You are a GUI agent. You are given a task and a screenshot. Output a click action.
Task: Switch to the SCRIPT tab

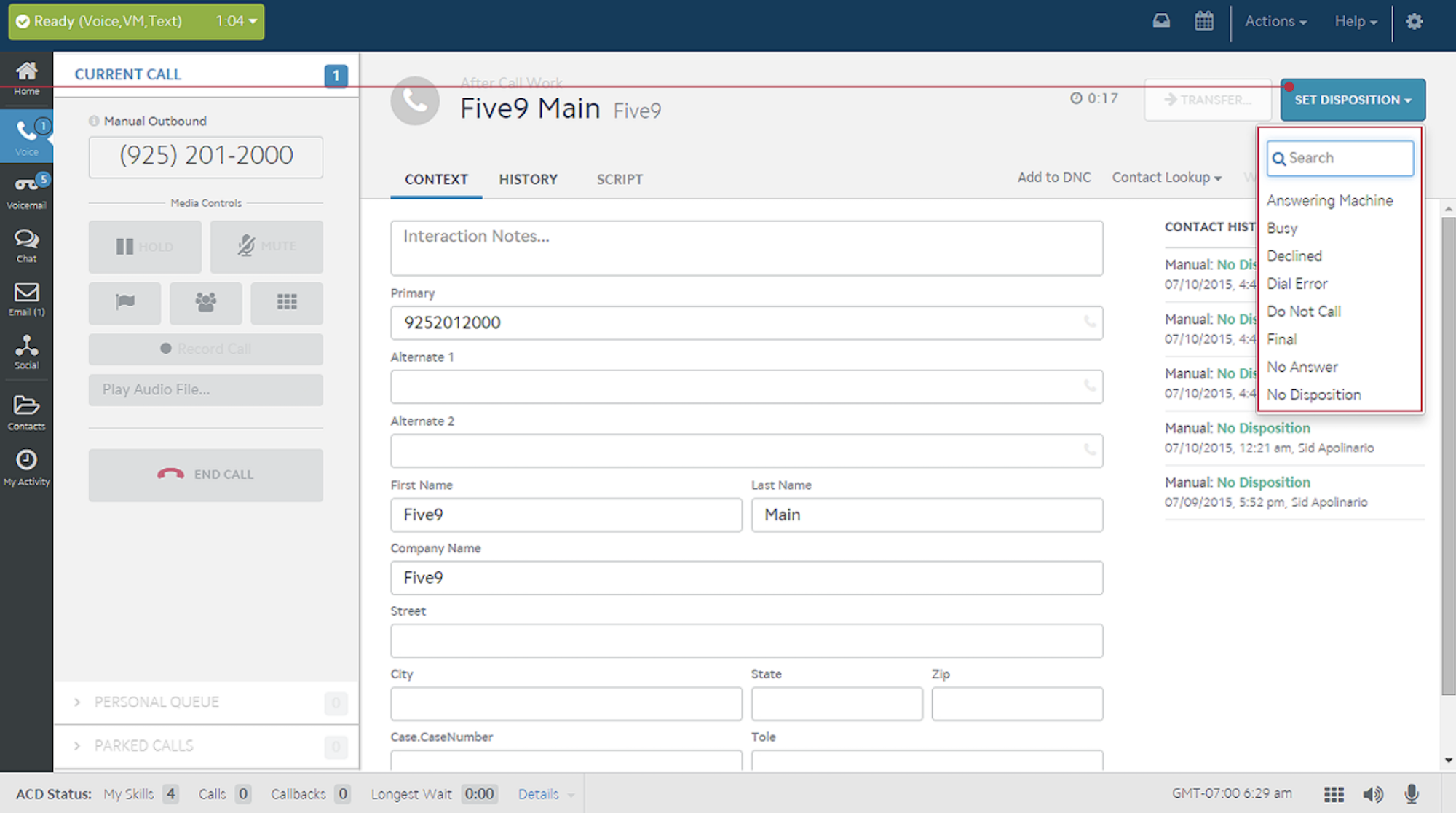pyautogui.click(x=617, y=179)
